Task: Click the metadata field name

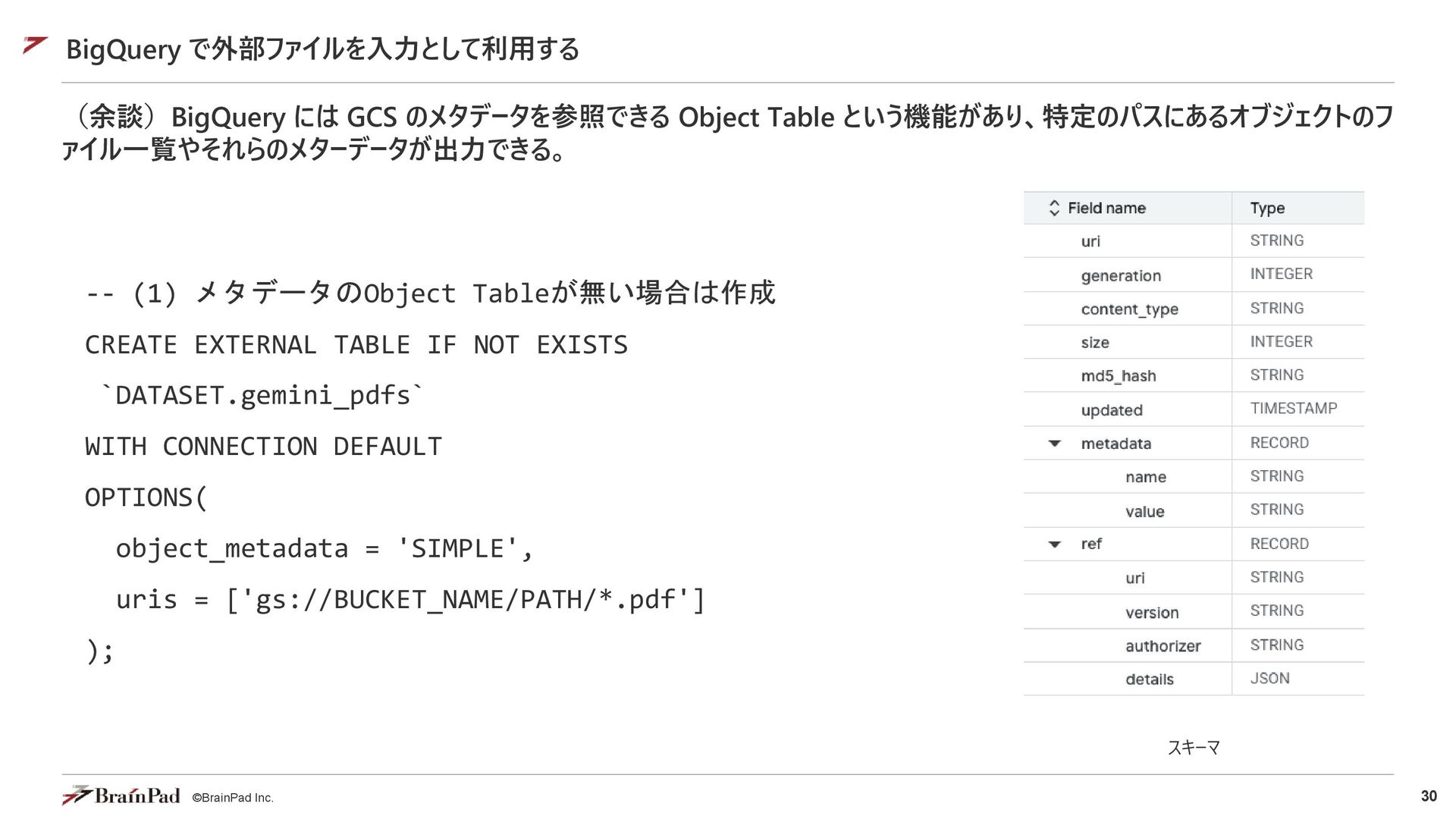Action: point(1116,444)
